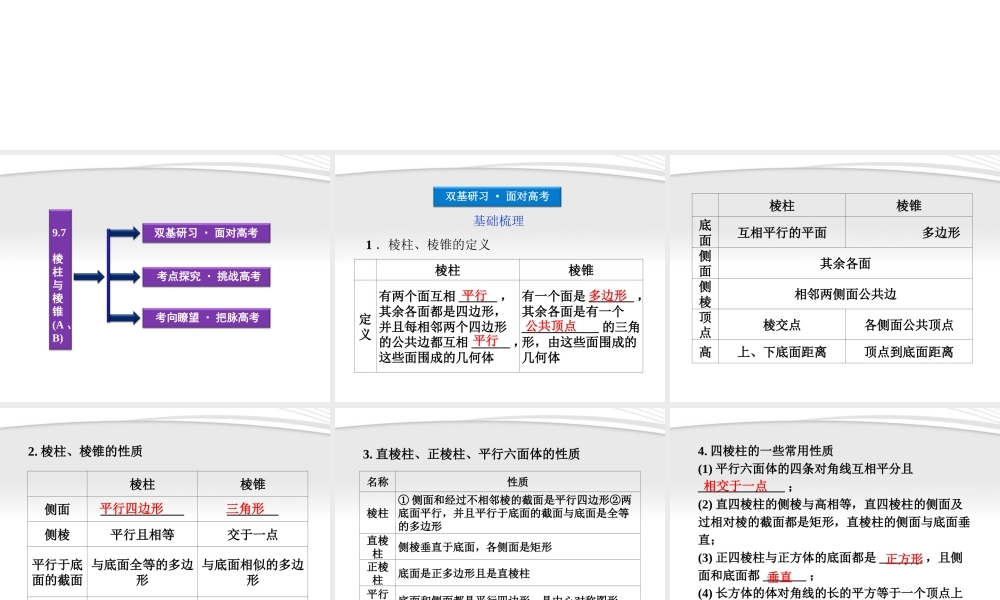
Task: Click the line (1) 平行六面体的四条对角线互相平分且
Action: coord(805,469)
